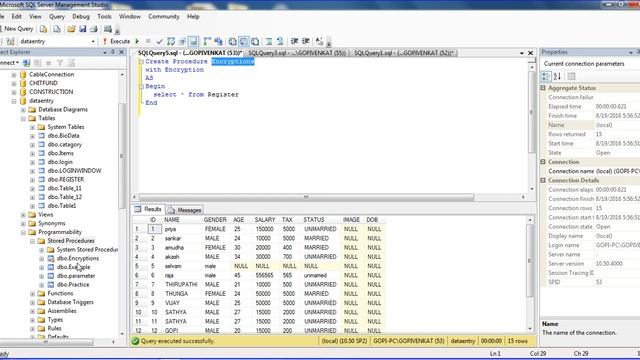The image size is (640, 360).
Task: Toggle Categorized view in Properties panel
Action: [546, 76]
